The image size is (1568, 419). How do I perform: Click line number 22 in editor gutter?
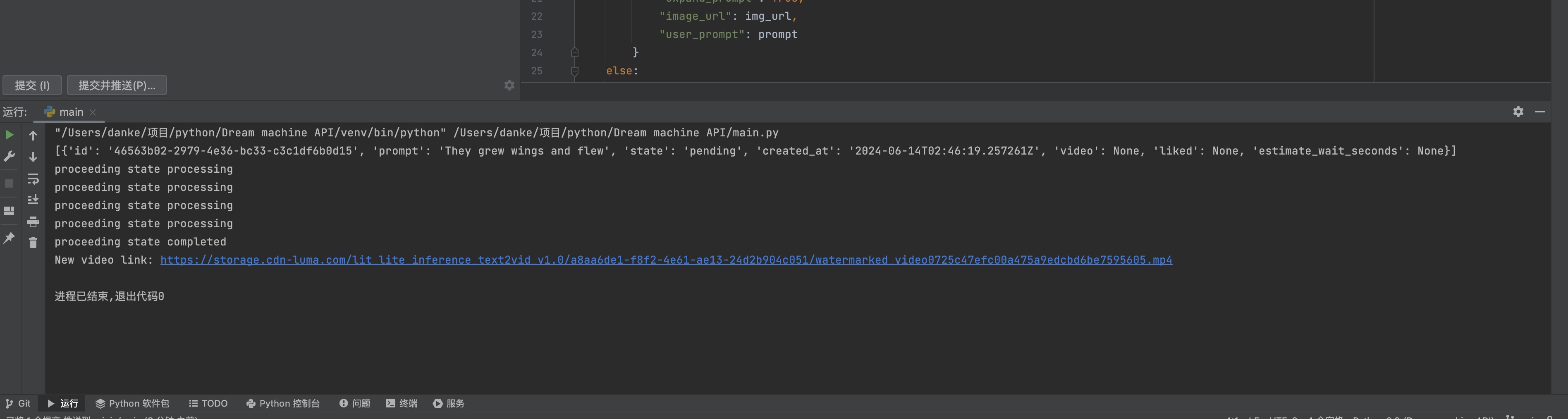pyautogui.click(x=536, y=17)
